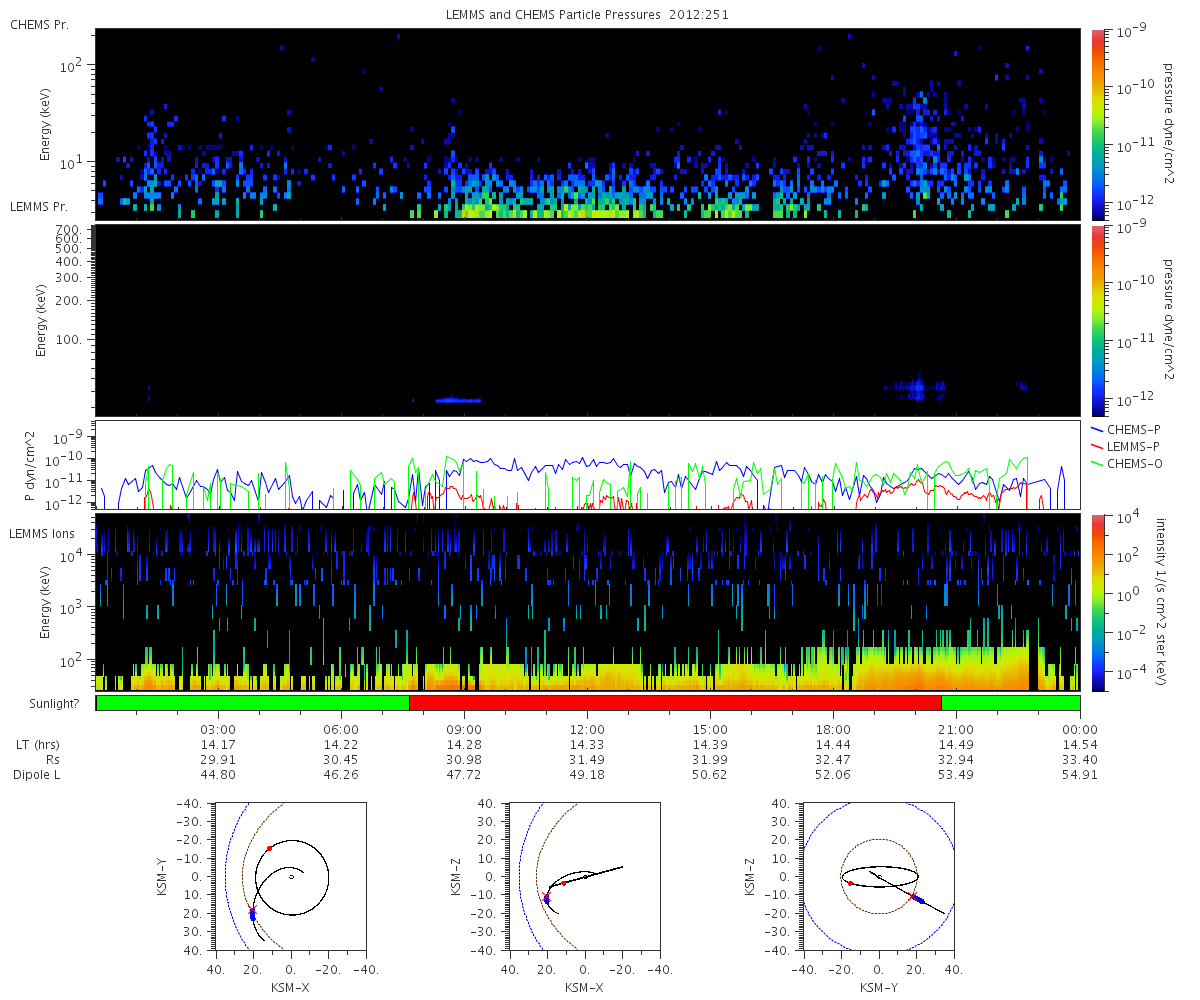Click the 12:00 time axis label
The width and height of the screenshot is (1200, 1000).
587,729
